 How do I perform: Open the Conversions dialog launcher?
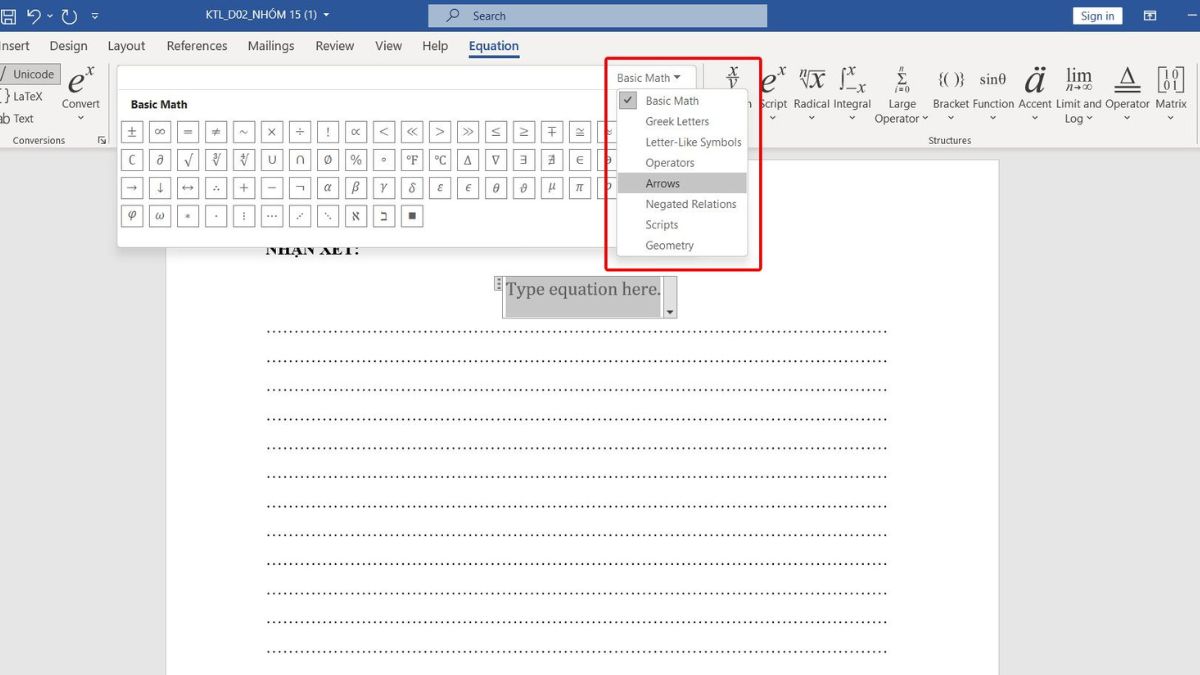click(102, 141)
